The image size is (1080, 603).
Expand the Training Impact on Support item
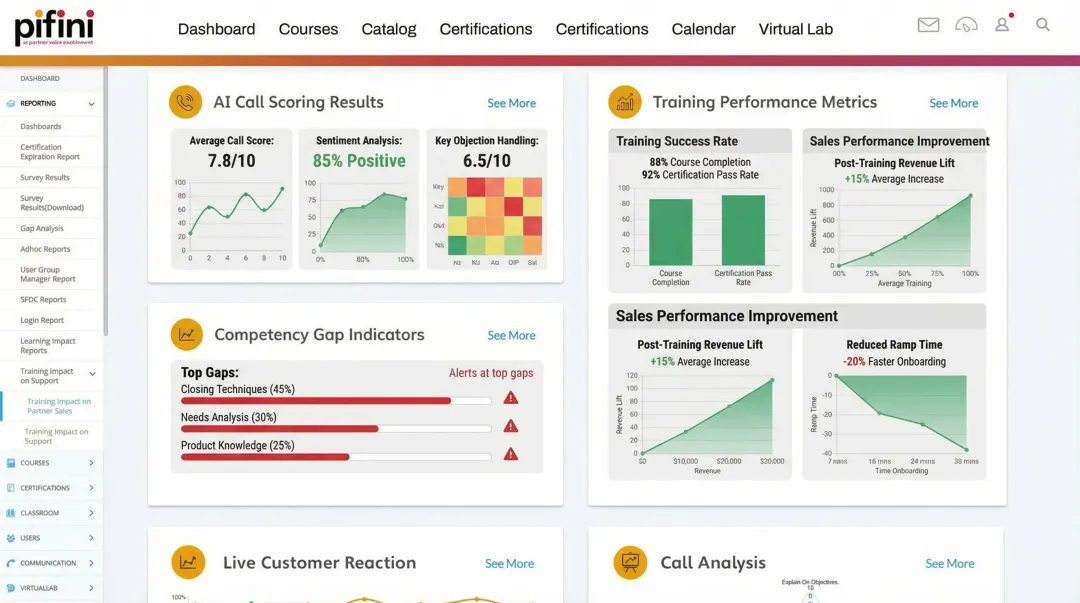click(45, 375)
